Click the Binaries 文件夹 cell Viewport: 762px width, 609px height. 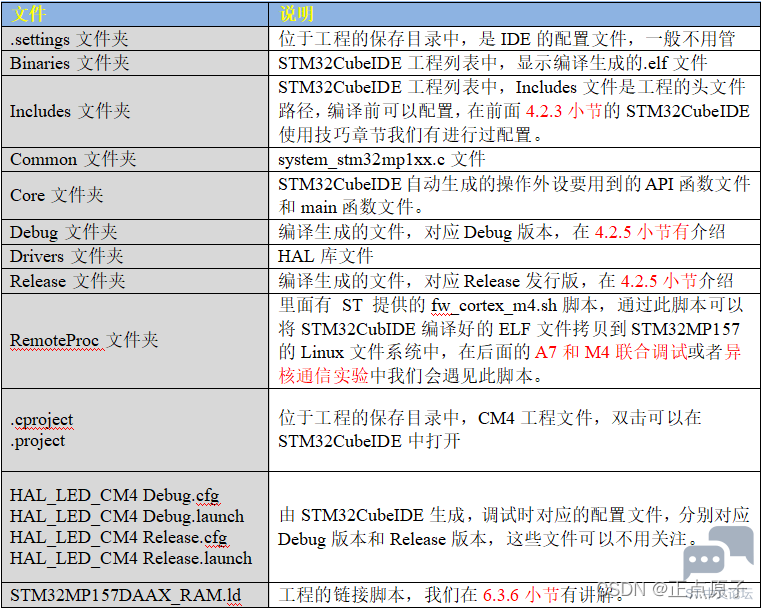(x=70, y=63)
